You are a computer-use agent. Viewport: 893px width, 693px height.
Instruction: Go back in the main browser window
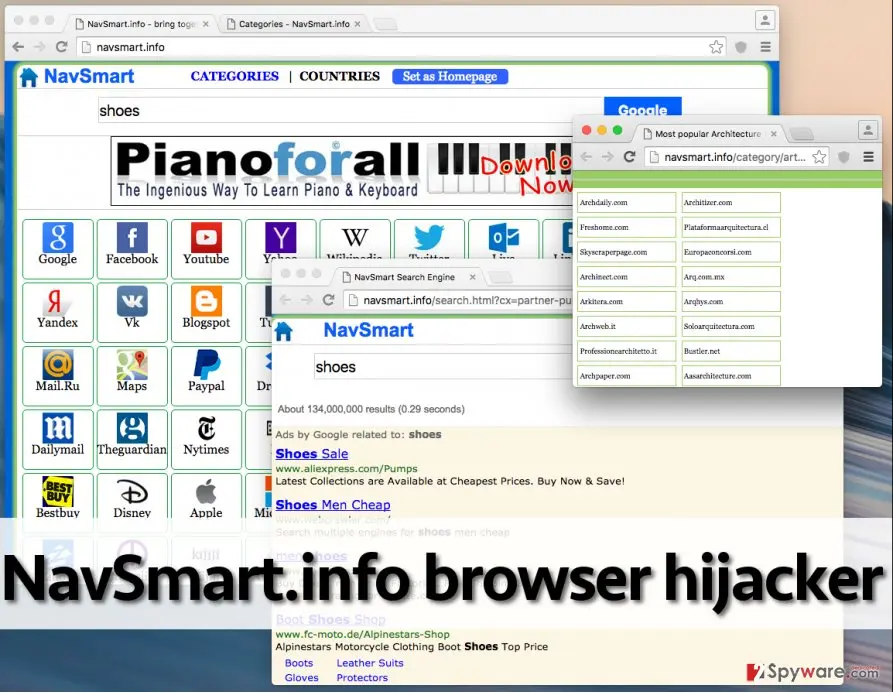point(18,47)
